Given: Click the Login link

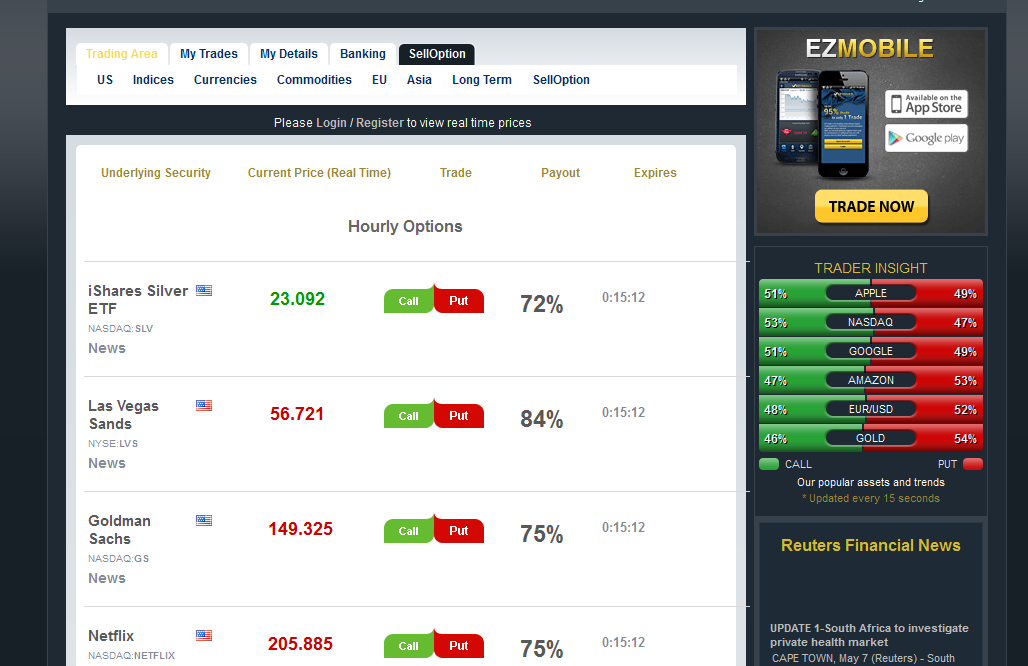Looking at the screenshot, I should coord(331,123).
